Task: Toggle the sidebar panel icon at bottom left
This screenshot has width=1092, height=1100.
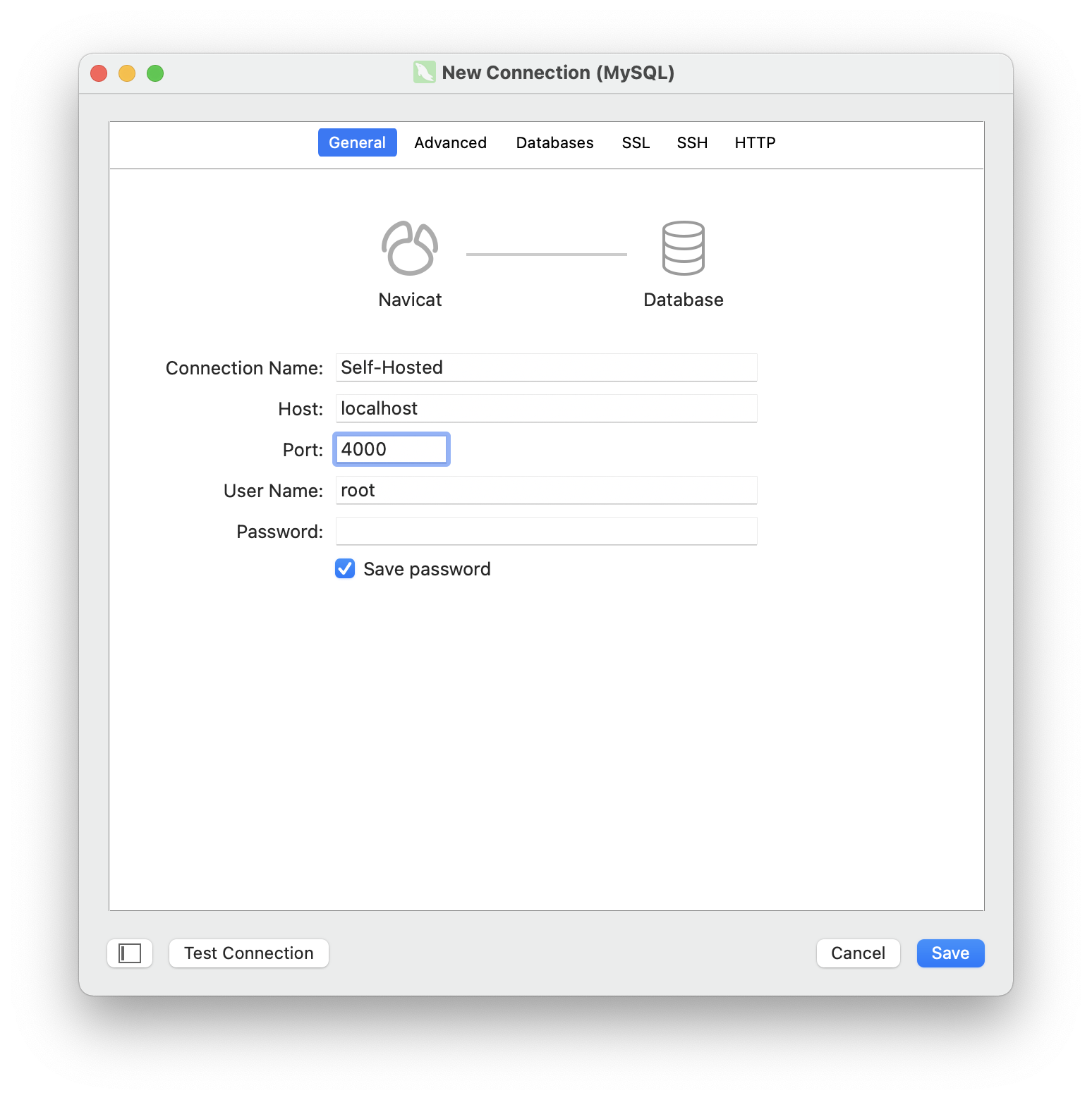Action: click(129, 953)
